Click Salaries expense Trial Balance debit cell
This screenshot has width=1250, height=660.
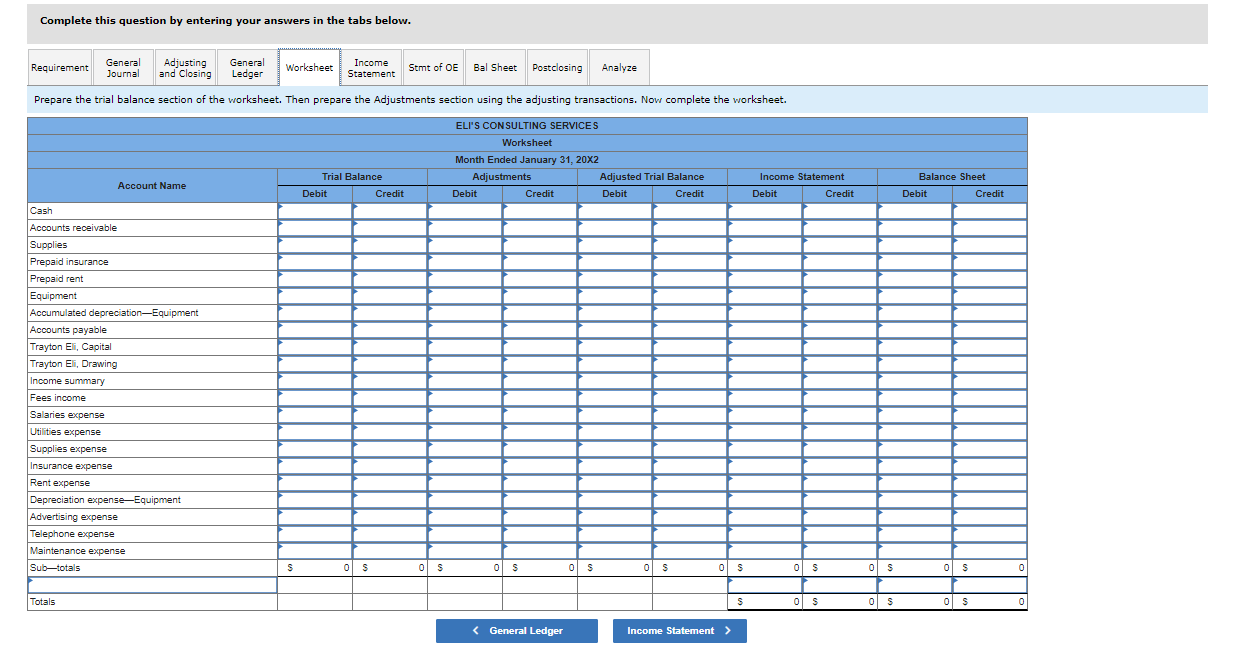[x=315, y=415]
